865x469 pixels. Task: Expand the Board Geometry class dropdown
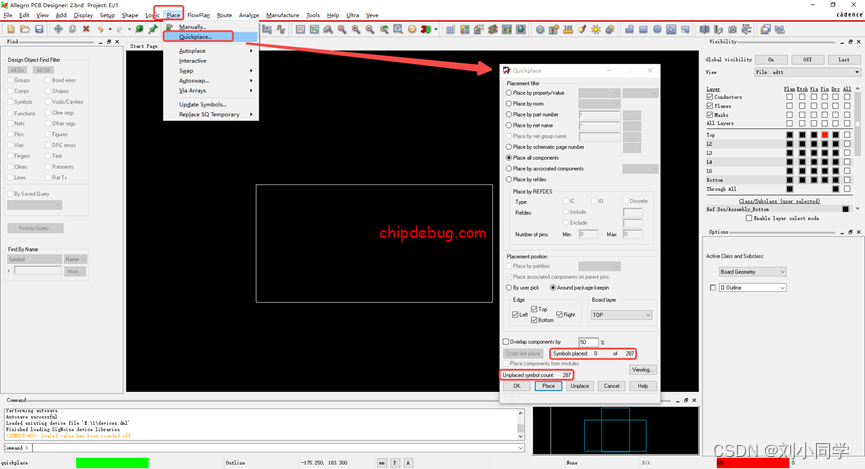click(752, 271)
